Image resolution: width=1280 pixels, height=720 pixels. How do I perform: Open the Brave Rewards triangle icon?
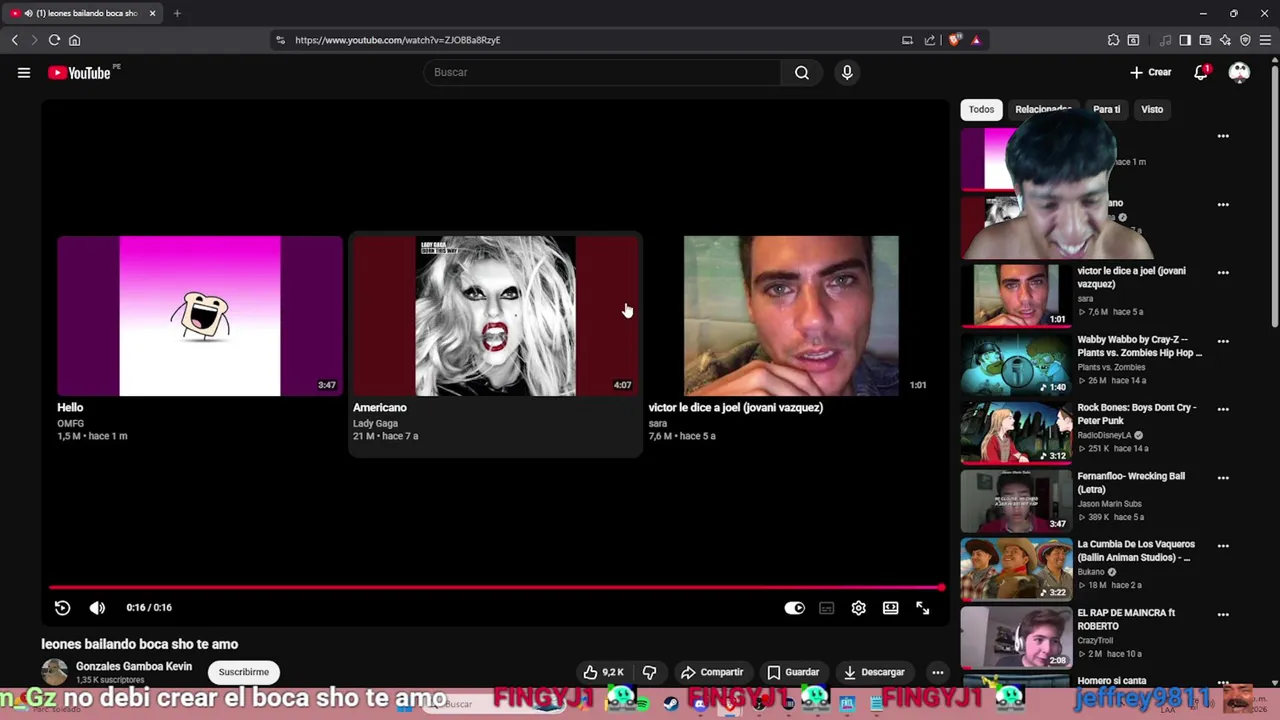[x=976, y=40]
